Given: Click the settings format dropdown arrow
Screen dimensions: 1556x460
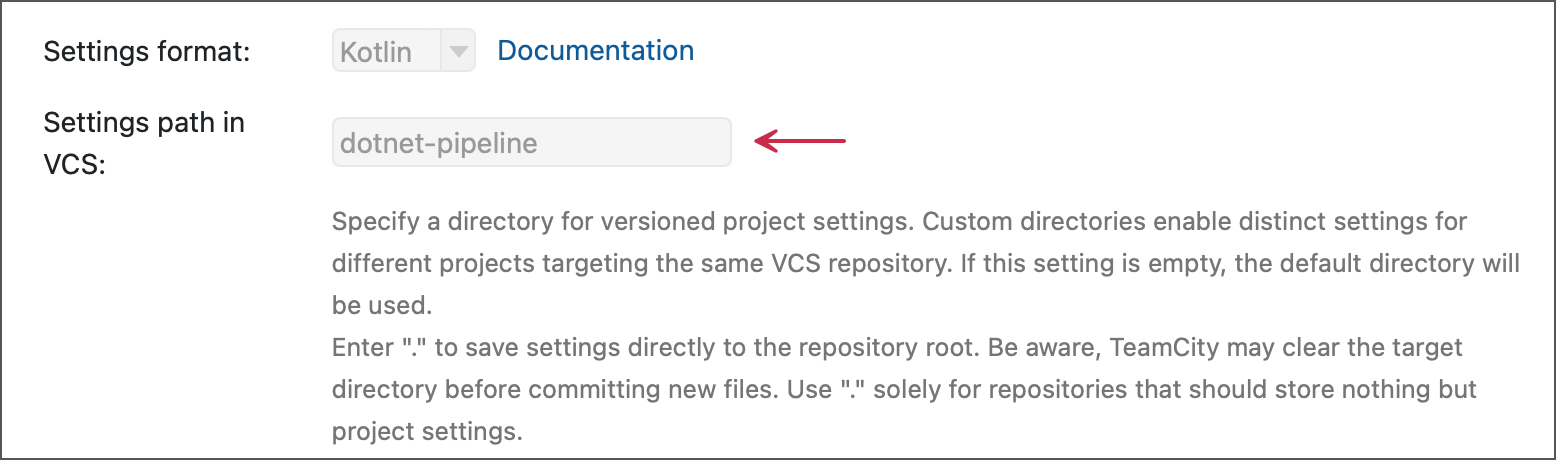Looking at the screenshot, I should tap(458, 51).
